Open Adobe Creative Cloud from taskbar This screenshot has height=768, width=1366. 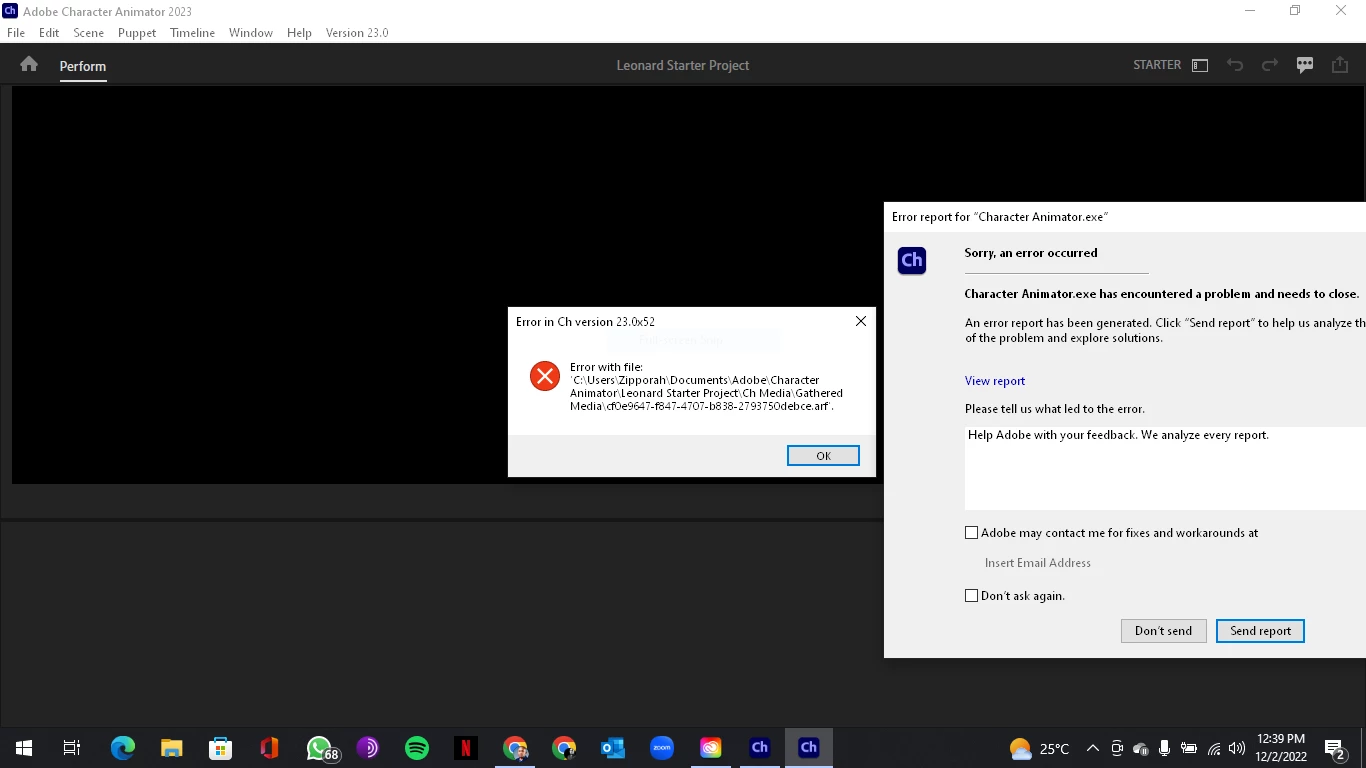click(711, 748)
